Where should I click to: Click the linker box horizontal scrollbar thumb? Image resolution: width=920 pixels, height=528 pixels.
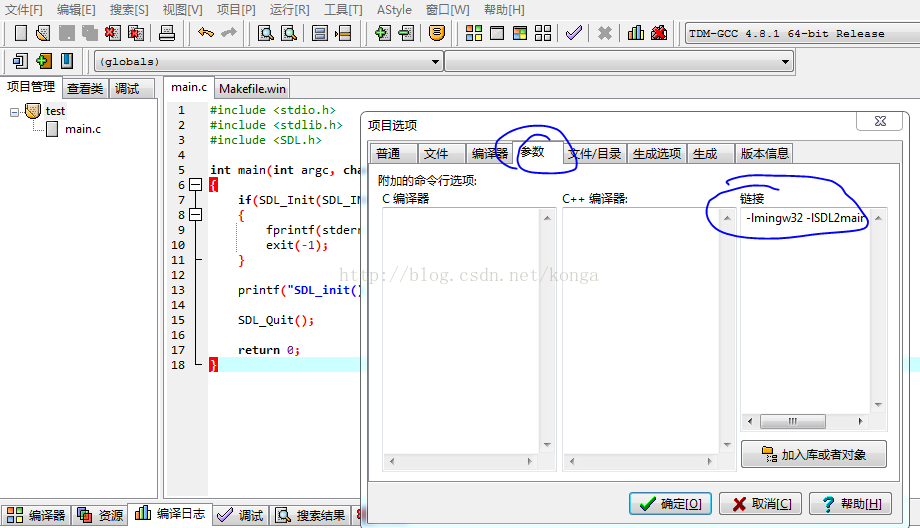pos(793,421)
